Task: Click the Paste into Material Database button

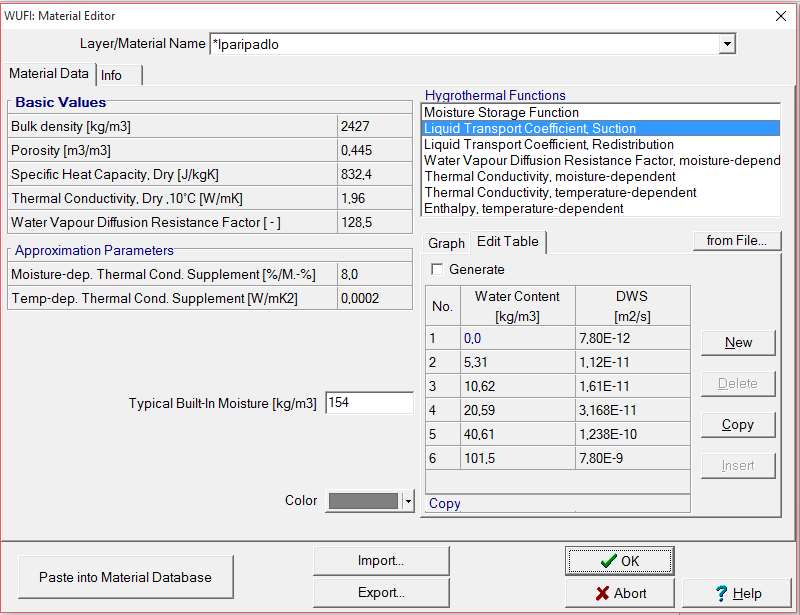Action: click(126, 577)
